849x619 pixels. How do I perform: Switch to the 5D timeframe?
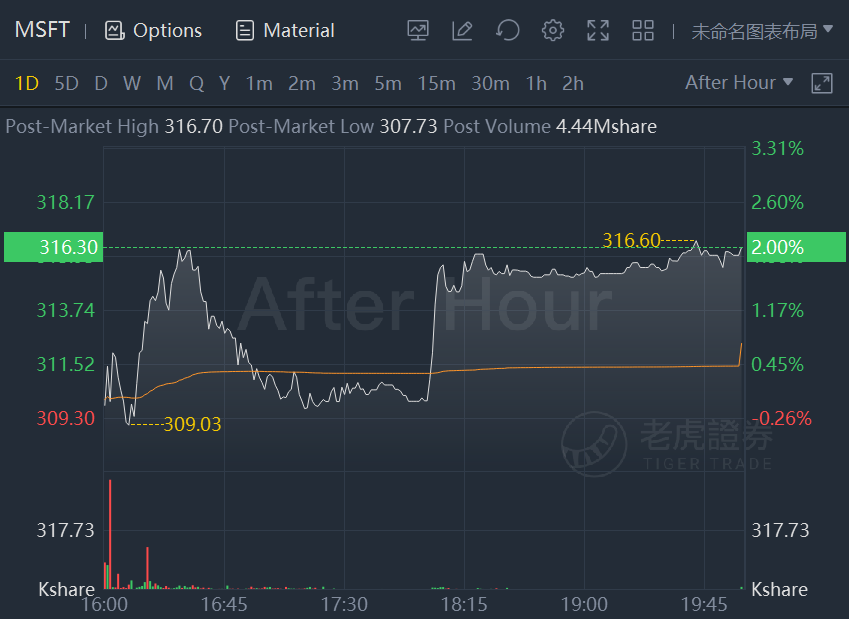point(67,83)
